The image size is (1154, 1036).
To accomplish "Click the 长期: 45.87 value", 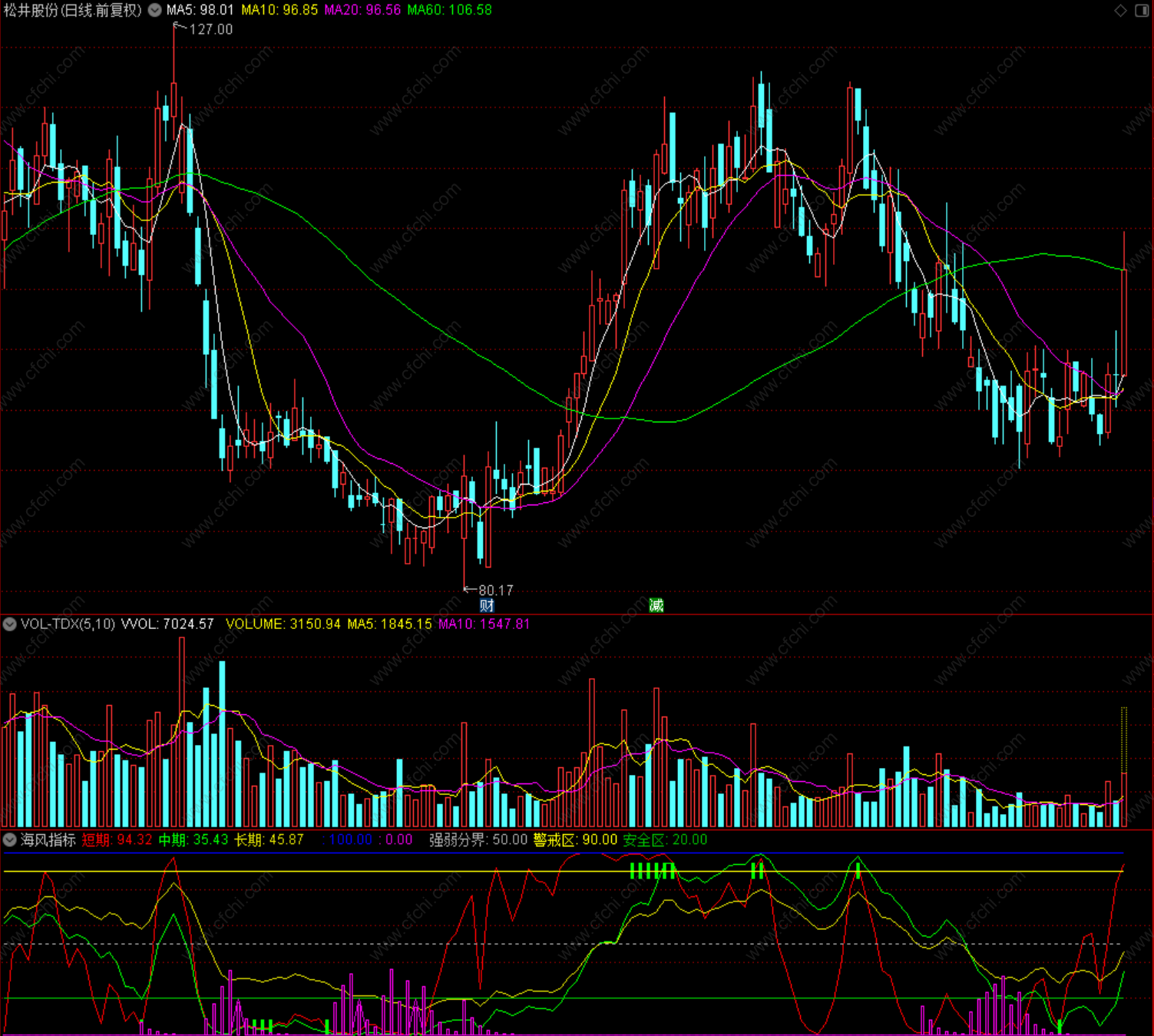I will pos(269,840).
